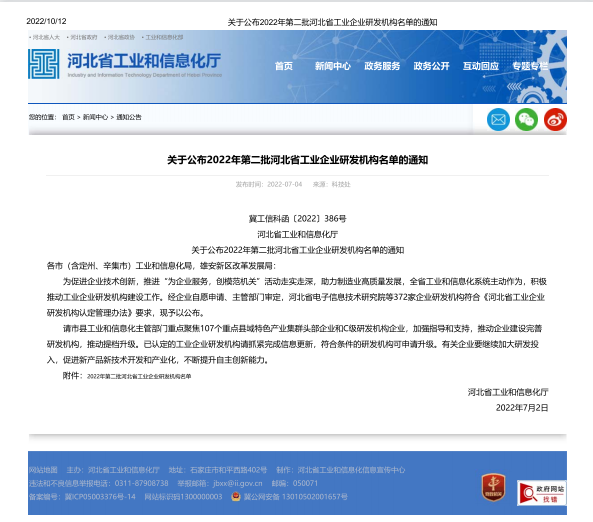This screenshot has width=593, height=522.
Task: Click the department logo emblem
Action: point(43,64)
